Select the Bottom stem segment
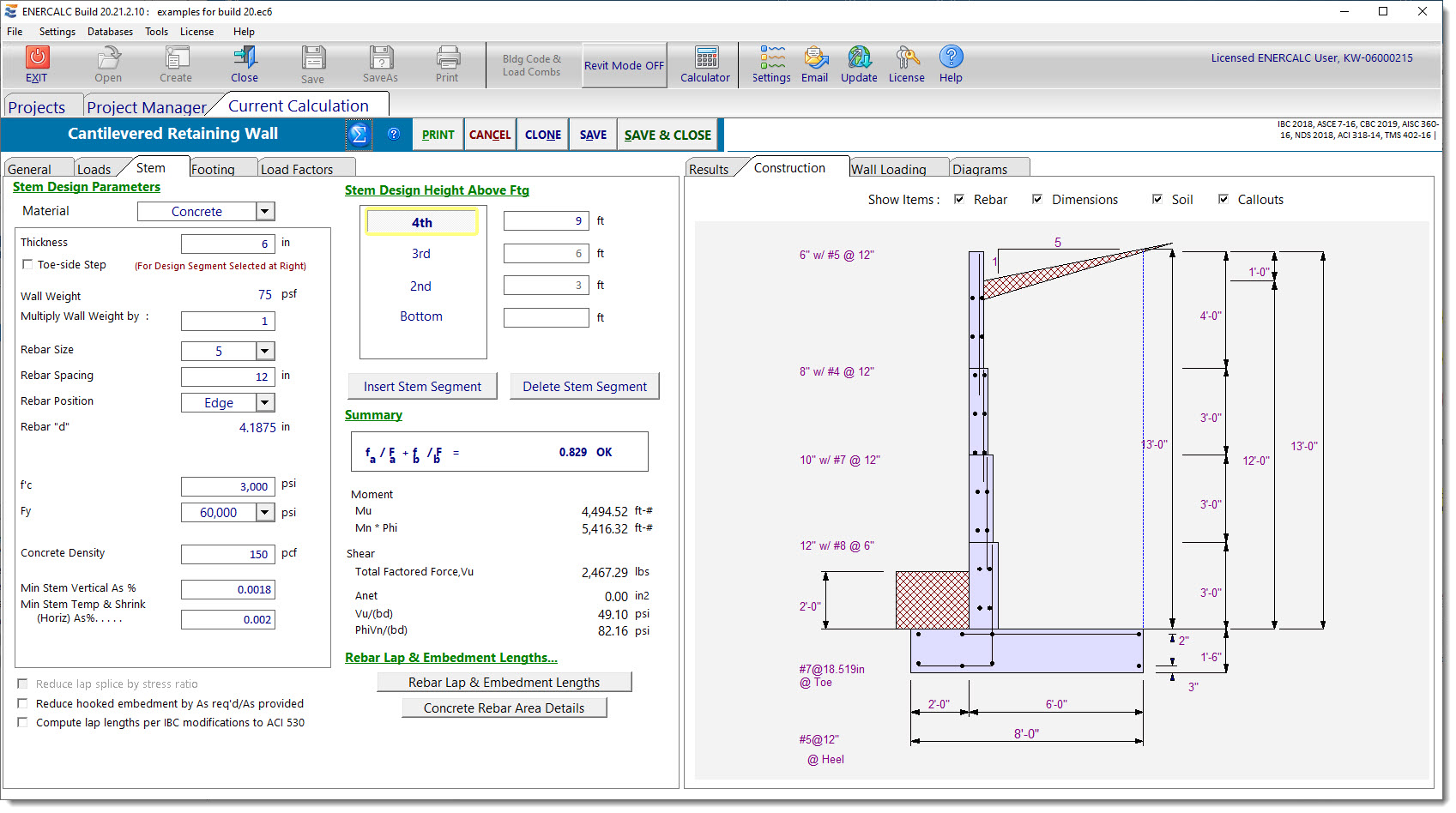1456x813 pixels. (421, 316)
